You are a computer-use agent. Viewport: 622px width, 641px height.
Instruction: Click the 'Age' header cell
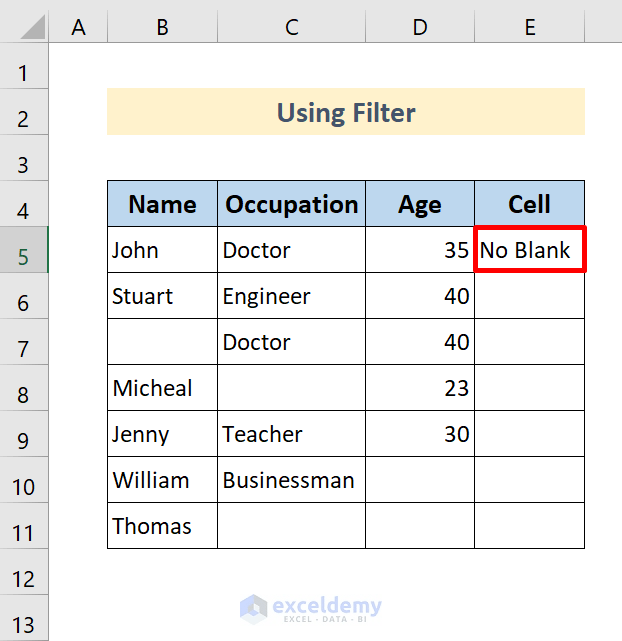point(420,204)
